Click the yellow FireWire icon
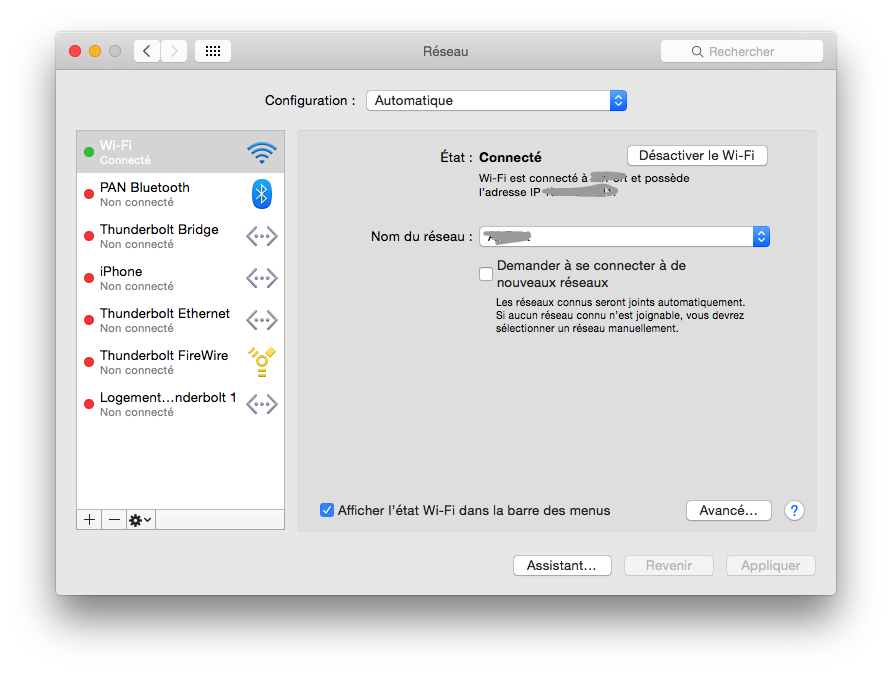 (262, 362)
